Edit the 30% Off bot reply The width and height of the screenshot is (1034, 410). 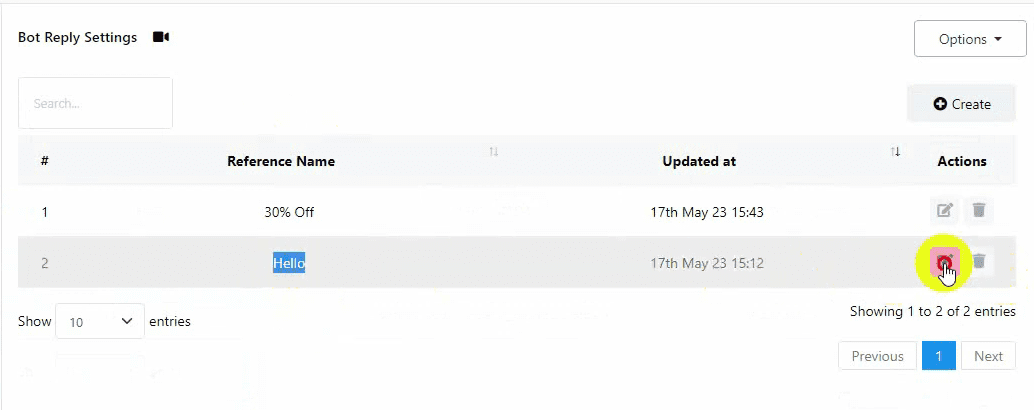944,210
